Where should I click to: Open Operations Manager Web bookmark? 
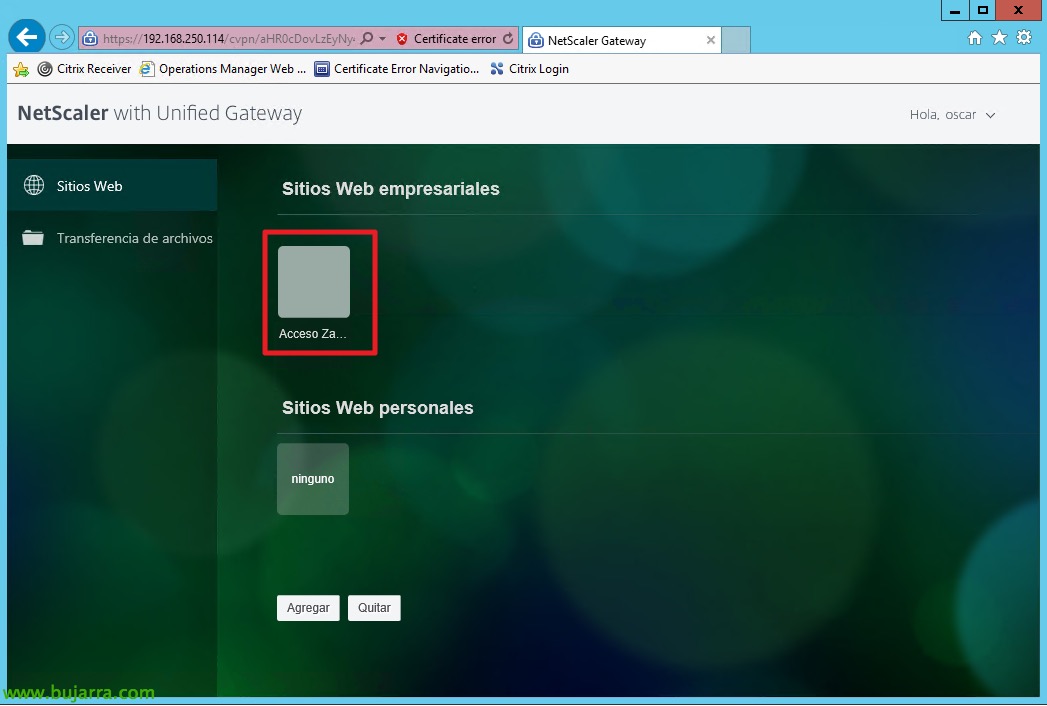tap(223, 69)
